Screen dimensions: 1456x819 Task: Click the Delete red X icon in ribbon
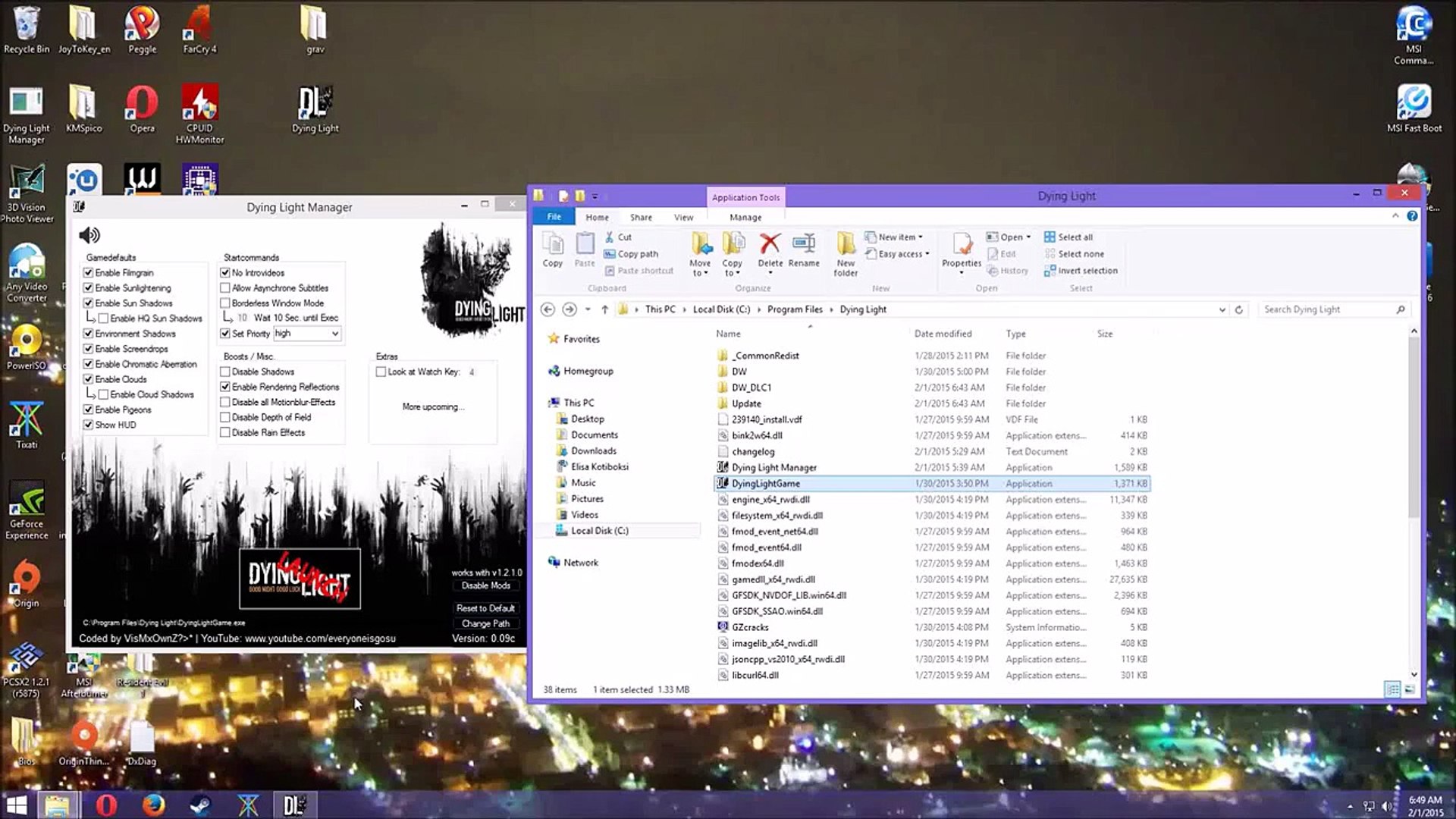tap(770, 244)
